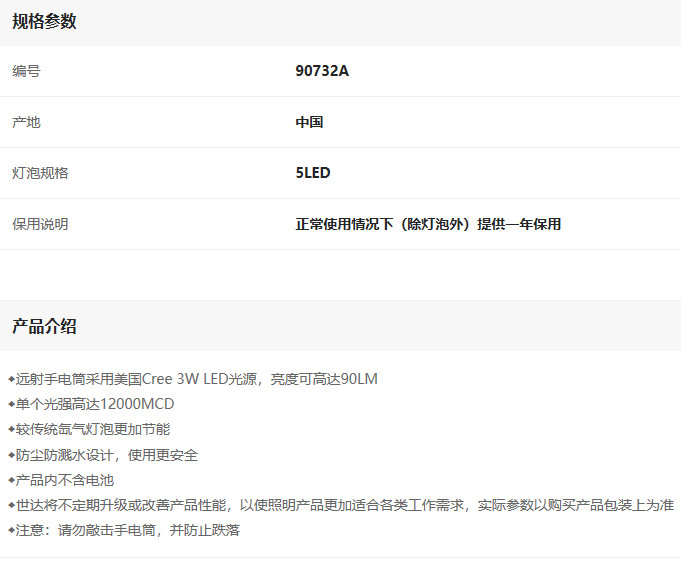Click the Cree 3W LED光源 description line
The image size is (681, 564).
(196, 379)
